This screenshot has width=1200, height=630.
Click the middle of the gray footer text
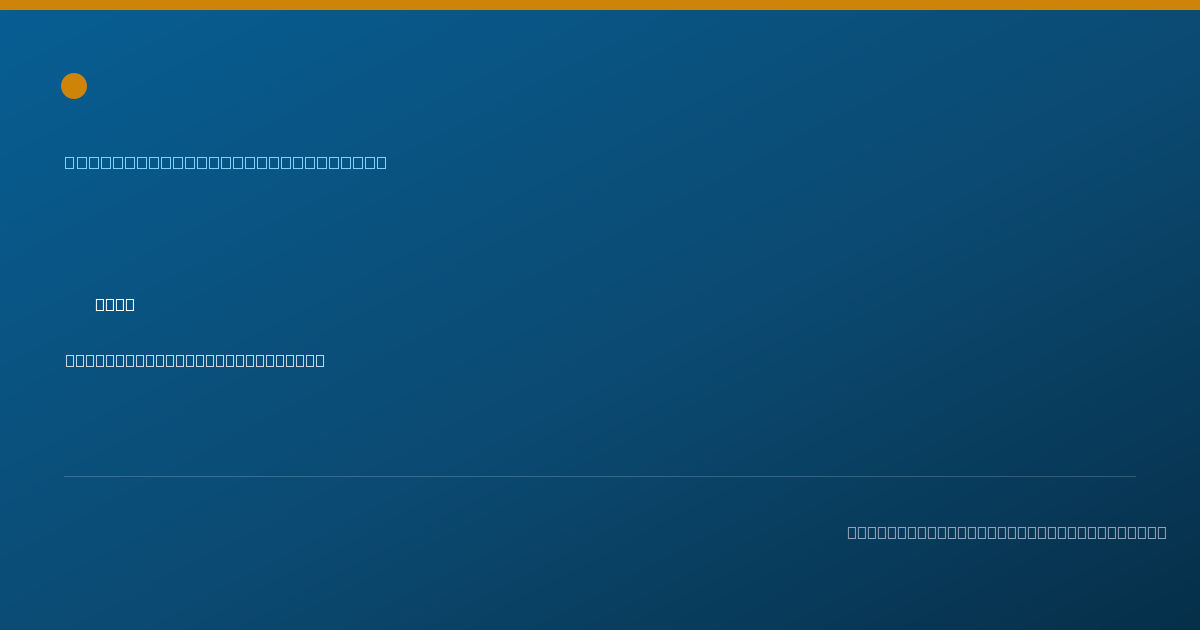[1007, 532]
